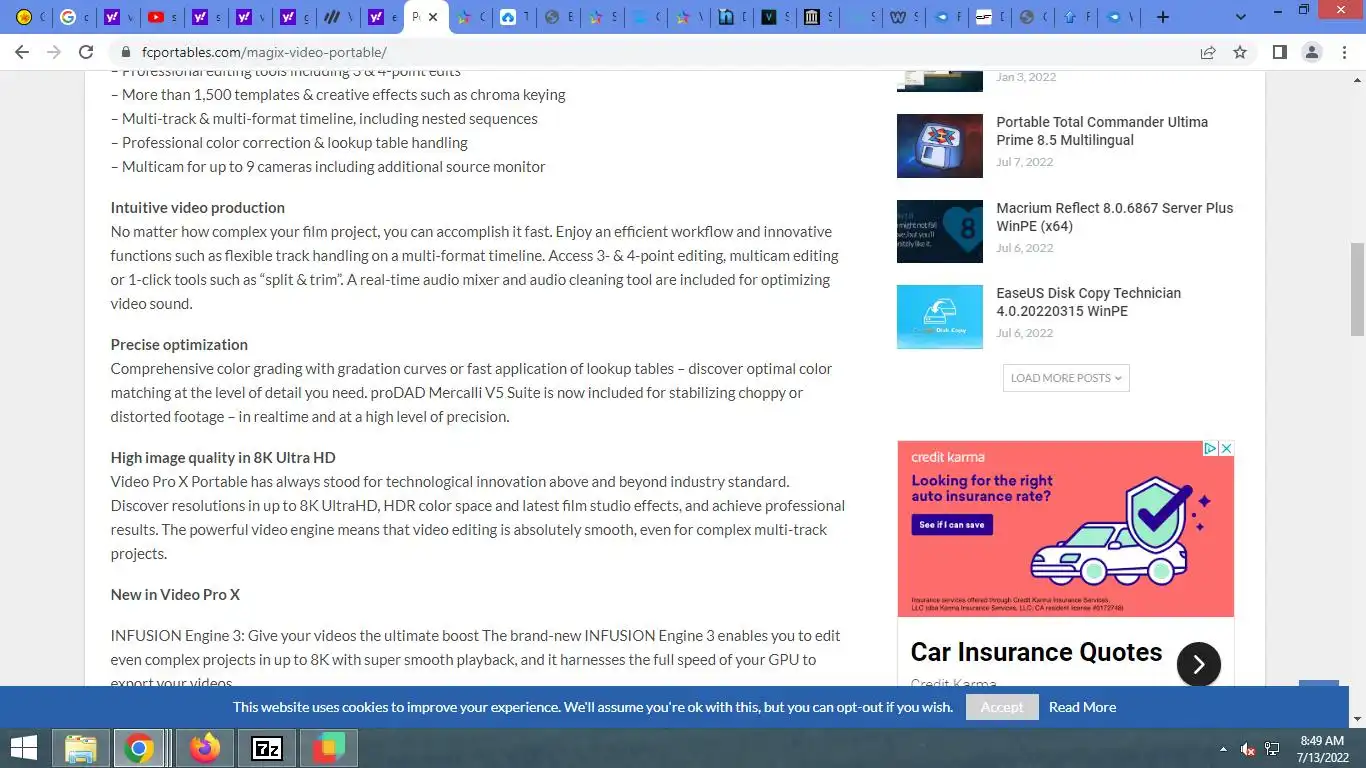Open Firefox from the taskbar
The image size is (1366, 768).
pyautogui.click(x=204, y=748)
